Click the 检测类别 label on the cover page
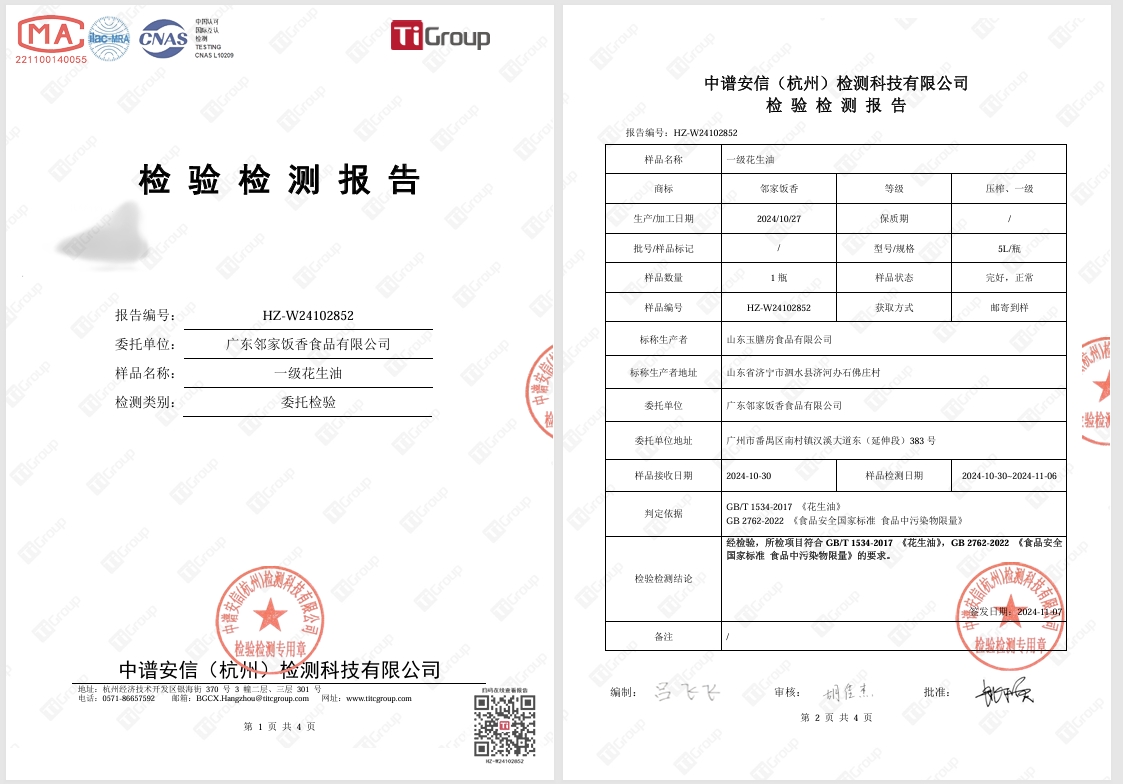The height and width of the screenshot is (784, 1123). (145, 402)
